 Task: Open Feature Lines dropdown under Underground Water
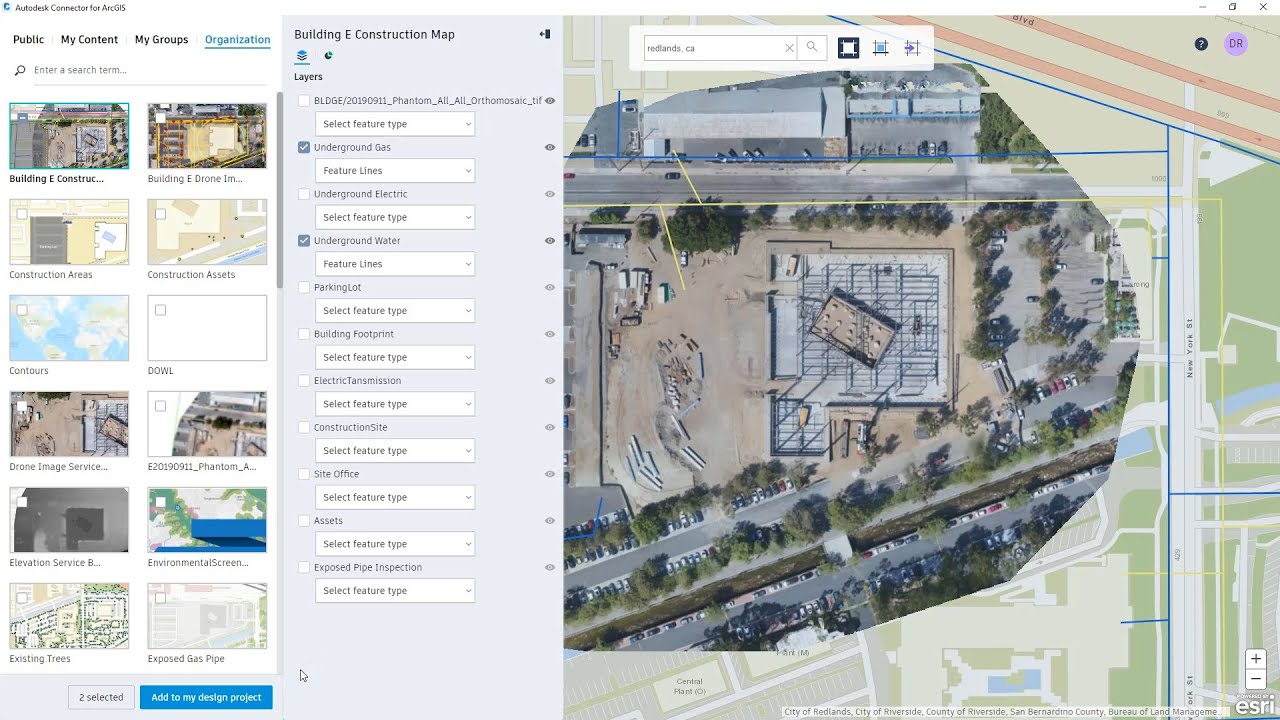click(395, 264)
